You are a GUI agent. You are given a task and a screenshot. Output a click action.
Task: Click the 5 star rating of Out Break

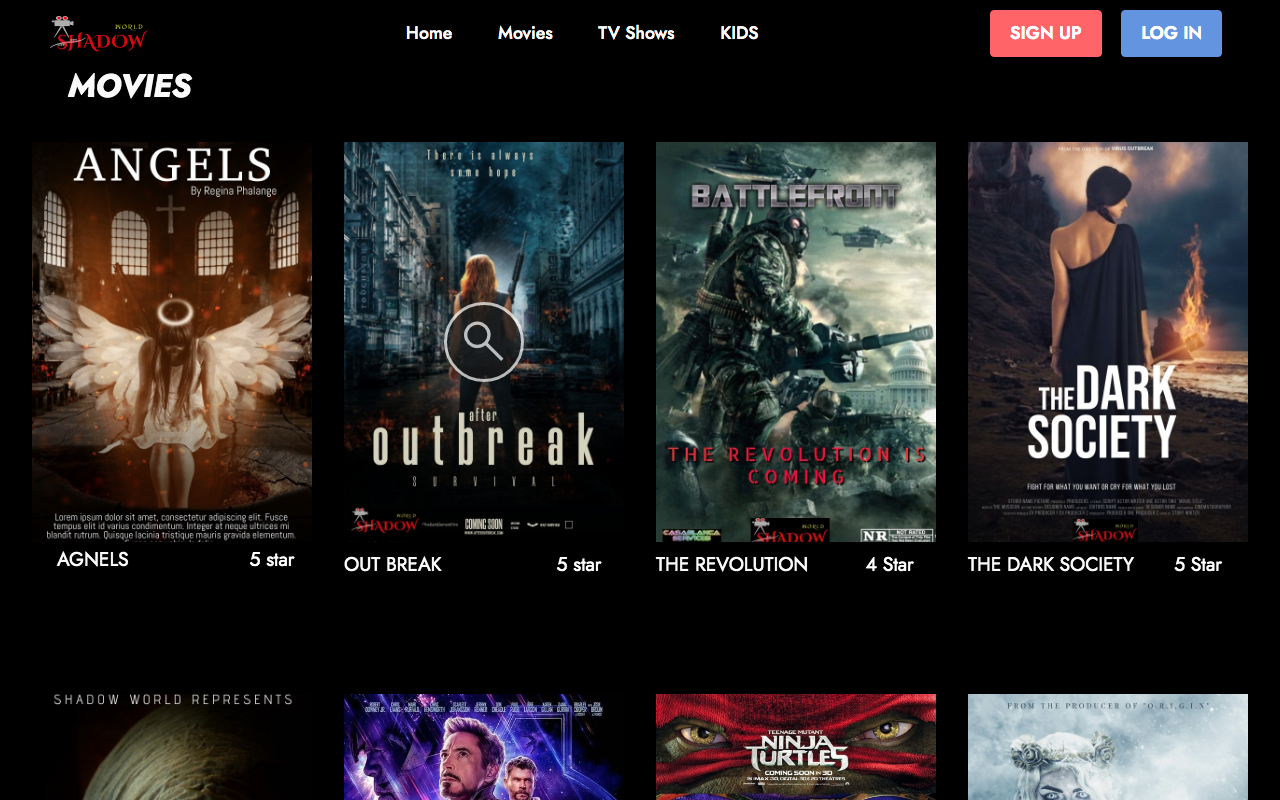[x=579, y=564]
